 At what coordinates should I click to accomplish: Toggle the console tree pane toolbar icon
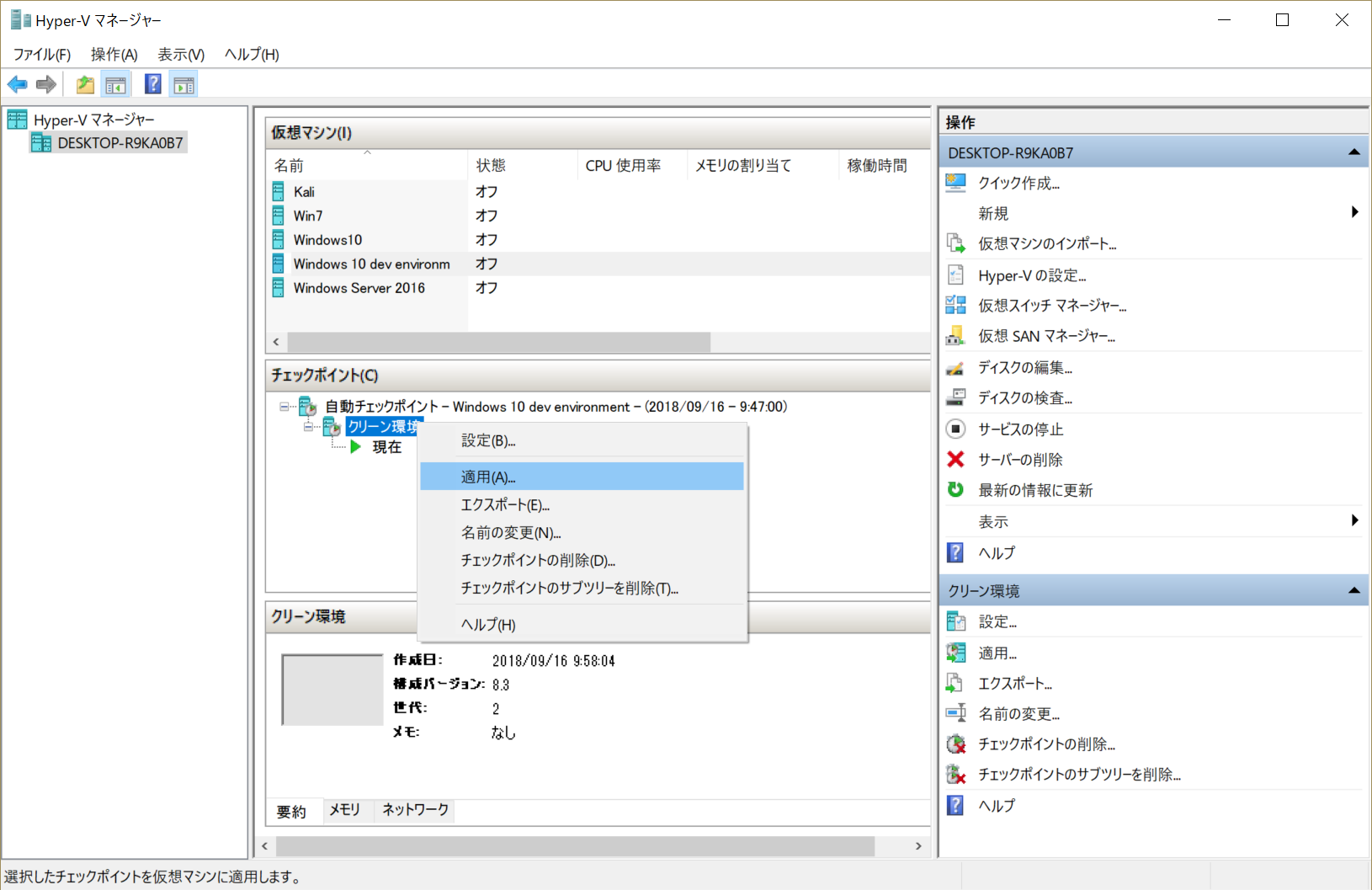pyautogui.click(x=115, y=84)
